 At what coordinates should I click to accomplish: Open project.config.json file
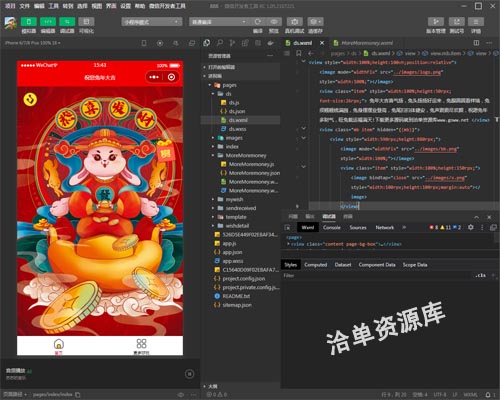tap(244, 279)
